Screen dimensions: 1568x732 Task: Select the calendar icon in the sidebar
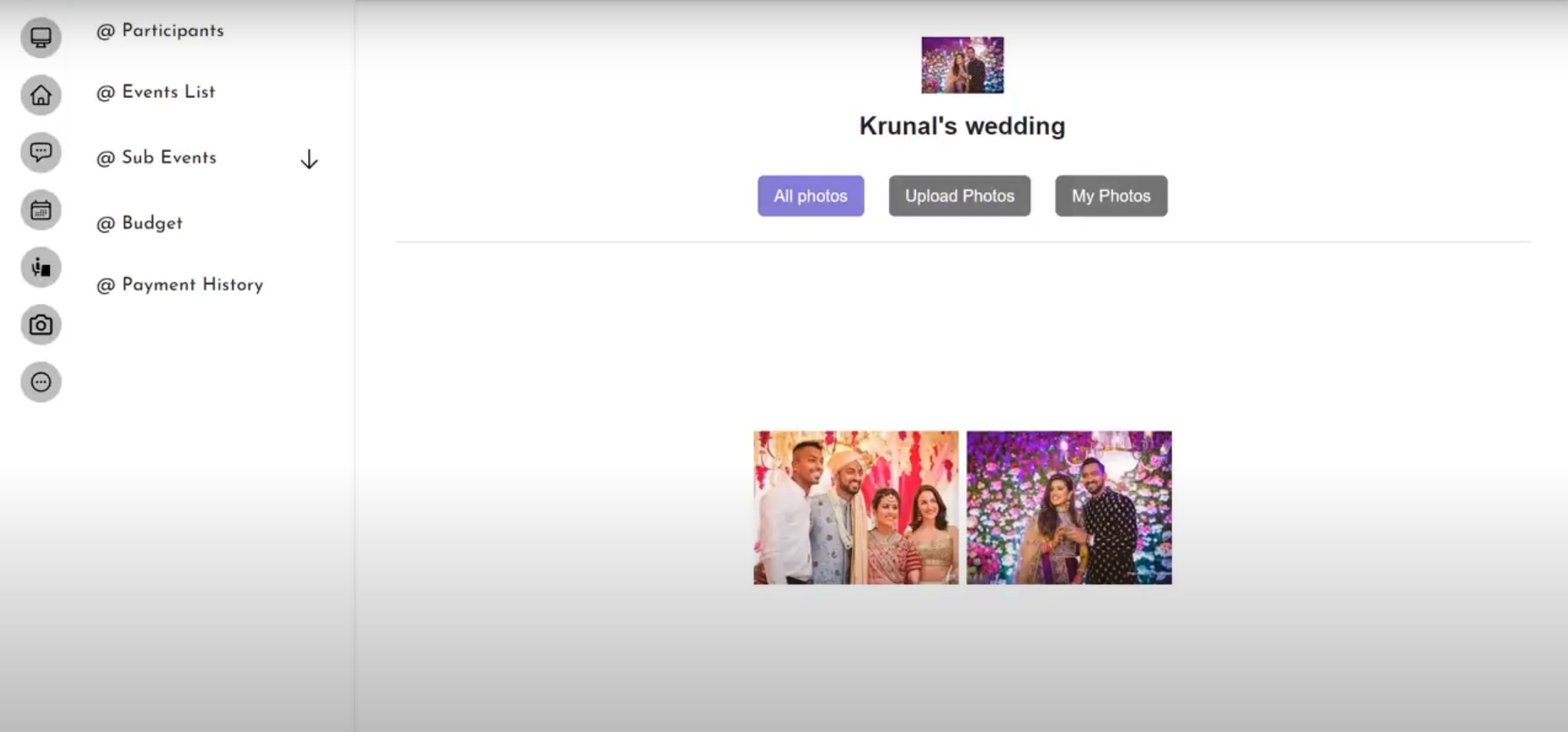[x=41, y=211]
